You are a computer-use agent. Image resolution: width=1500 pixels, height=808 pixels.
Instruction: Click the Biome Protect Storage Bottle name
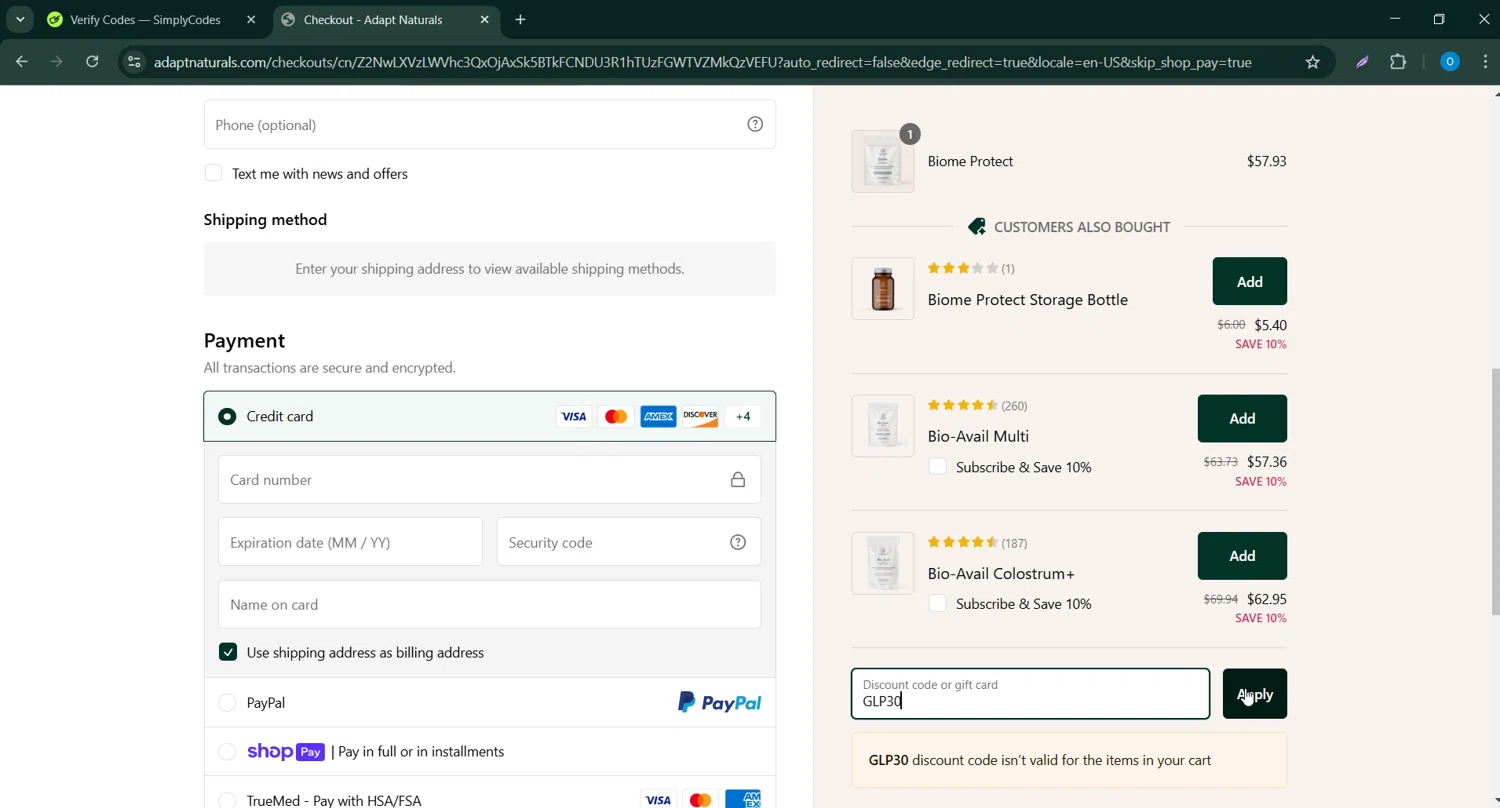(1027, 299)
